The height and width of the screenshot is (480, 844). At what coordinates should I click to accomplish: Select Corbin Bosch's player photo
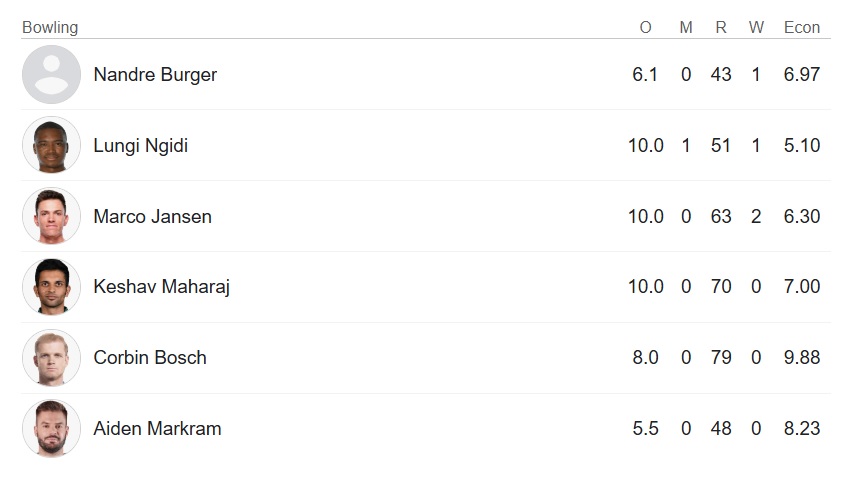point(51,358)
